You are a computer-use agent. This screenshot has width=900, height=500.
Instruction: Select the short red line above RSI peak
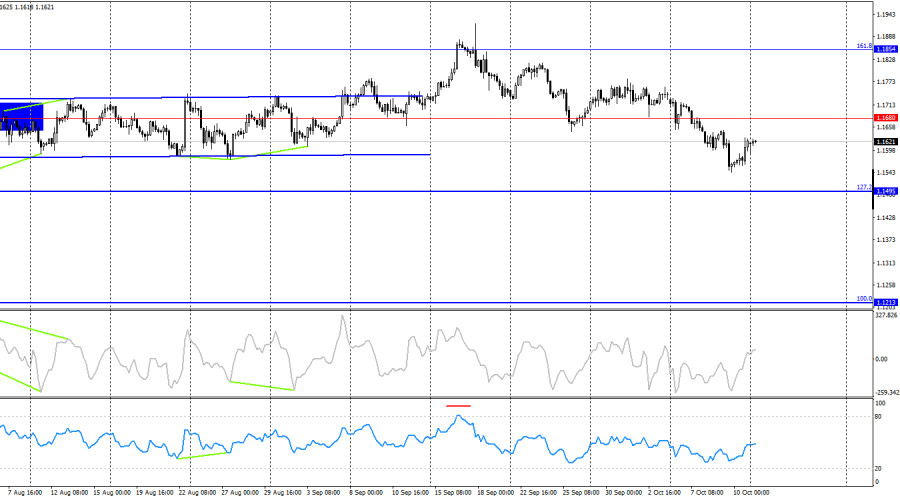pyautogui.click(x=458, y=406)
